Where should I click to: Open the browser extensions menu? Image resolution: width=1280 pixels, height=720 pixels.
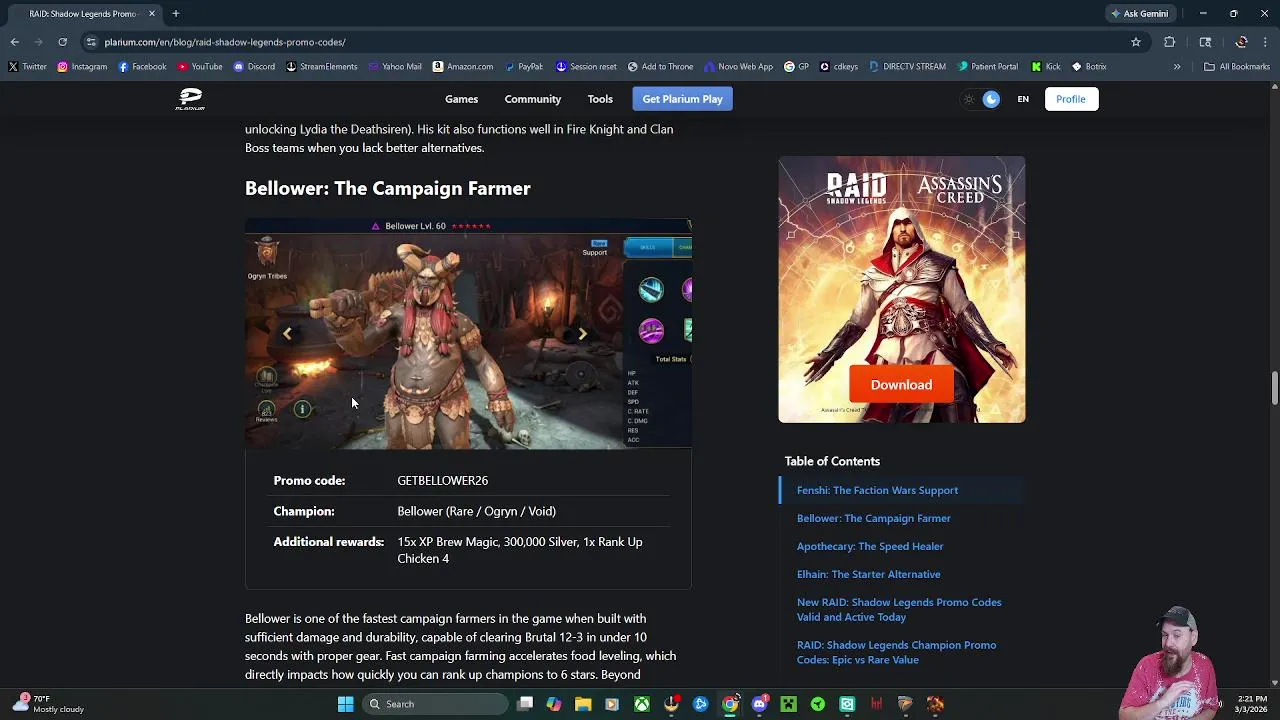pos(1169,42)
